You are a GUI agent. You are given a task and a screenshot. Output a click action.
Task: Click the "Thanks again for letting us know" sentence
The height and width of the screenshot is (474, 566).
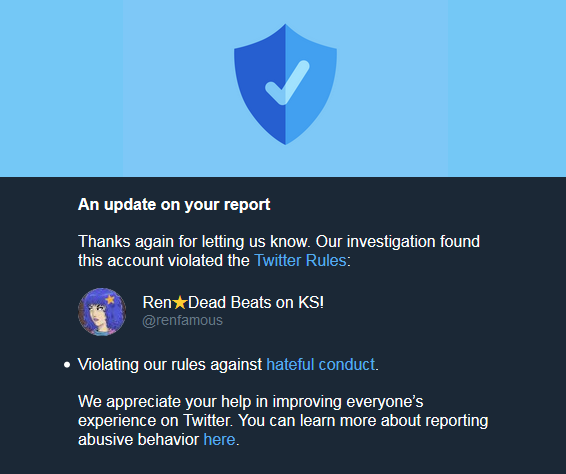coord(194,241)
